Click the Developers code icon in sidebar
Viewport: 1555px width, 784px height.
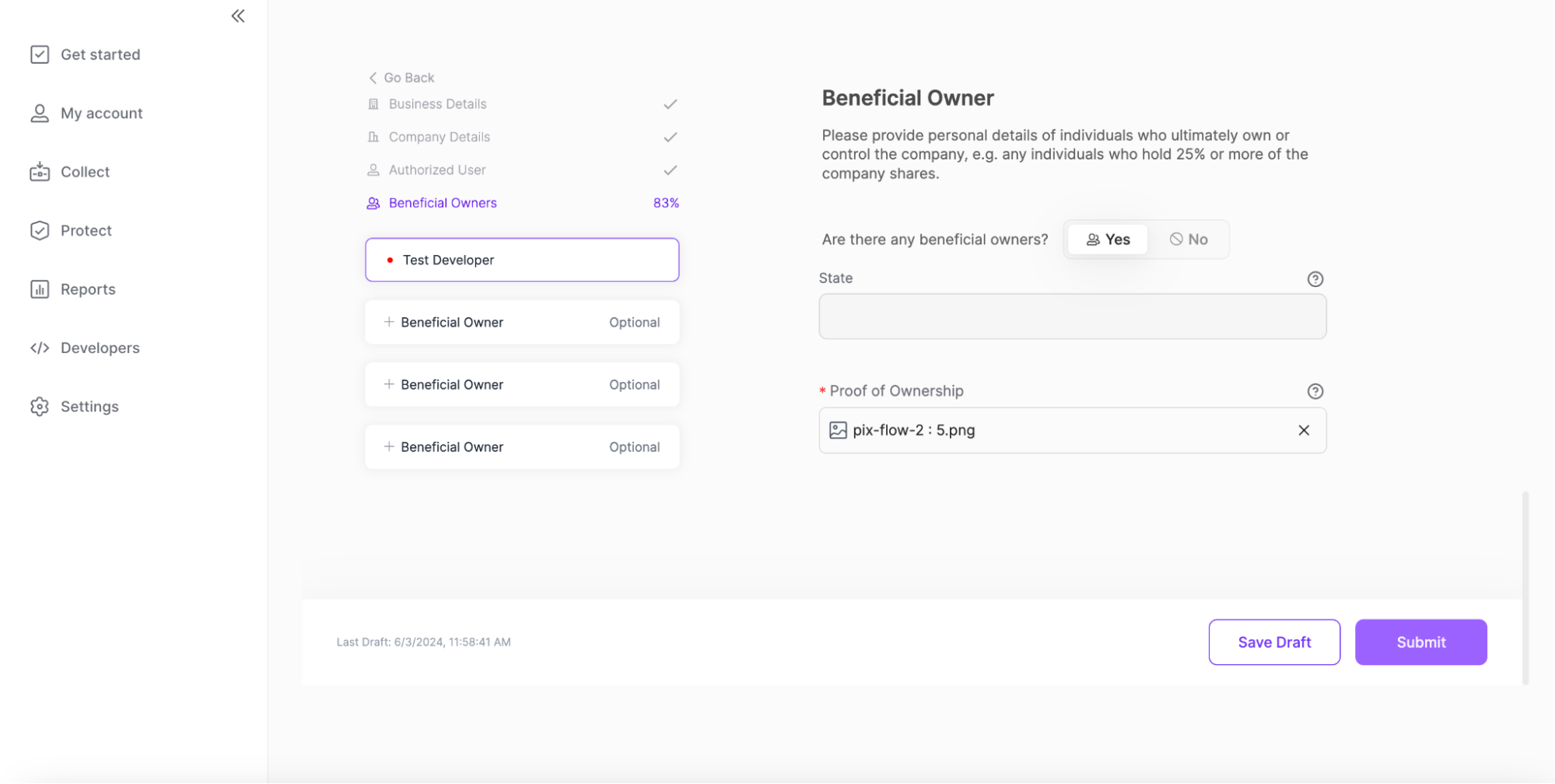click(x=40, y=348)
